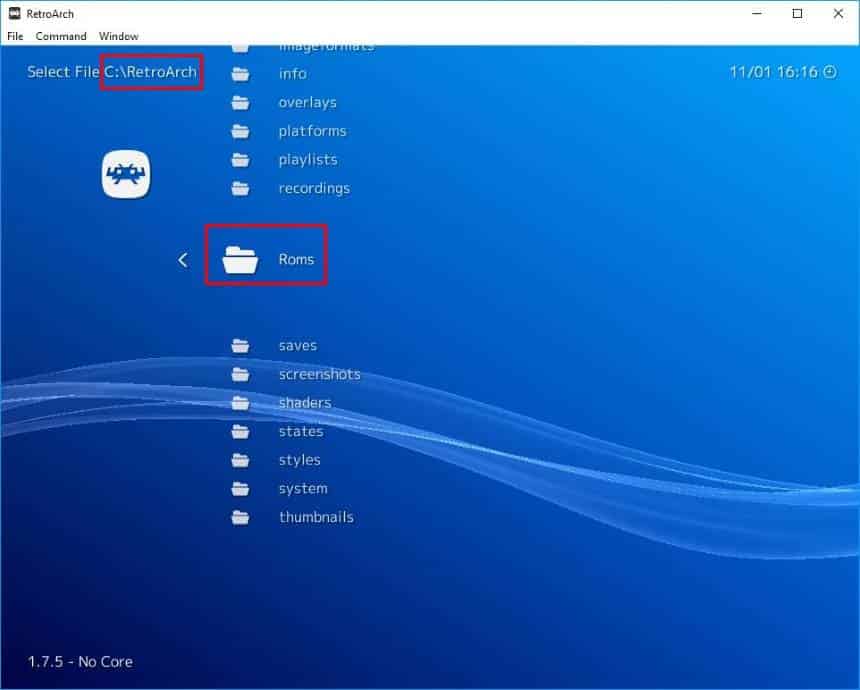
Task: Click the styles folder icon
Action: [x=240, y=460]
